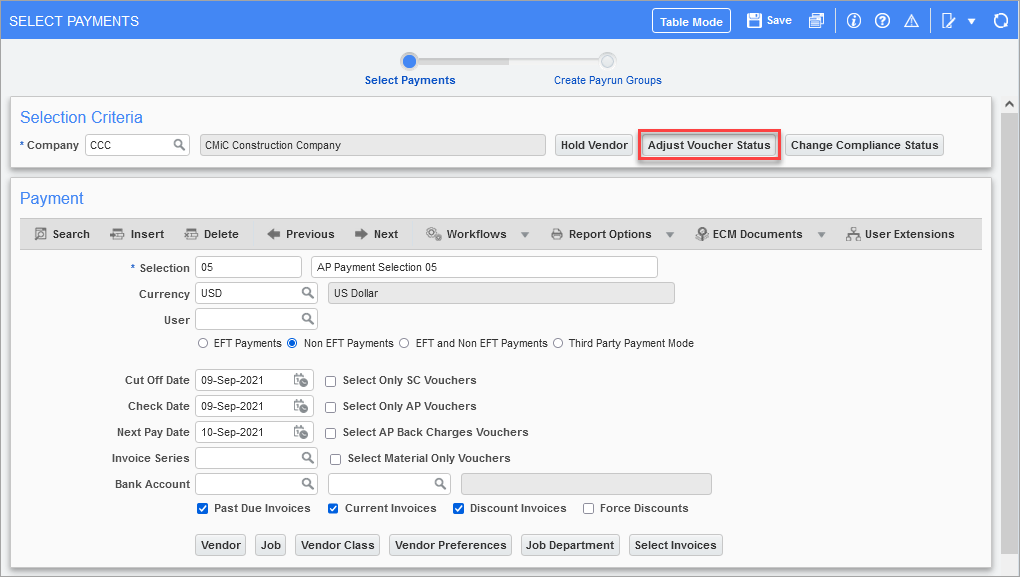Click the Vendor Class button
1020x577 pixels.
coord(338,545)
